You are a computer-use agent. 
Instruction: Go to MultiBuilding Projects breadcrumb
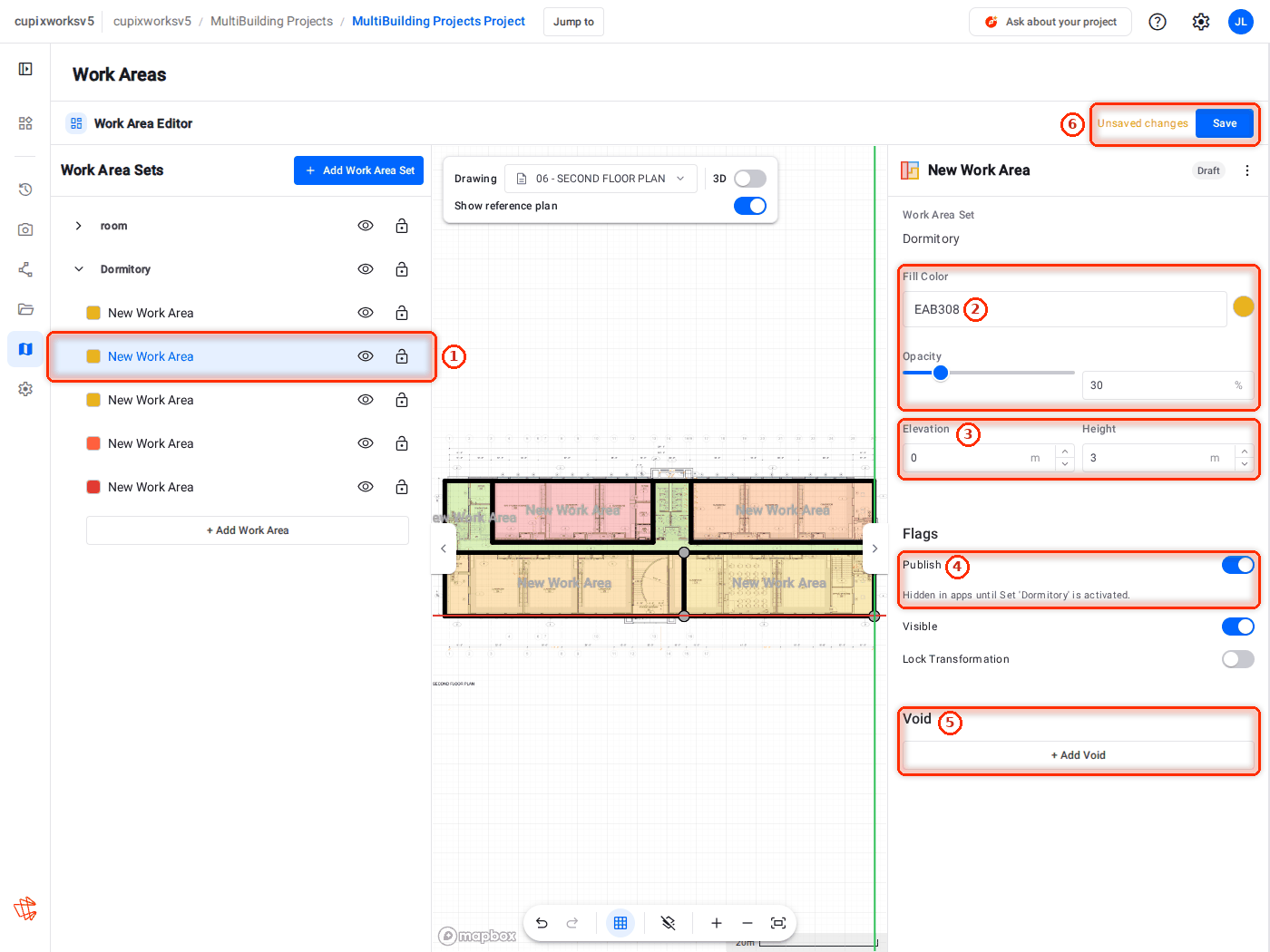(x=271, y=21)
